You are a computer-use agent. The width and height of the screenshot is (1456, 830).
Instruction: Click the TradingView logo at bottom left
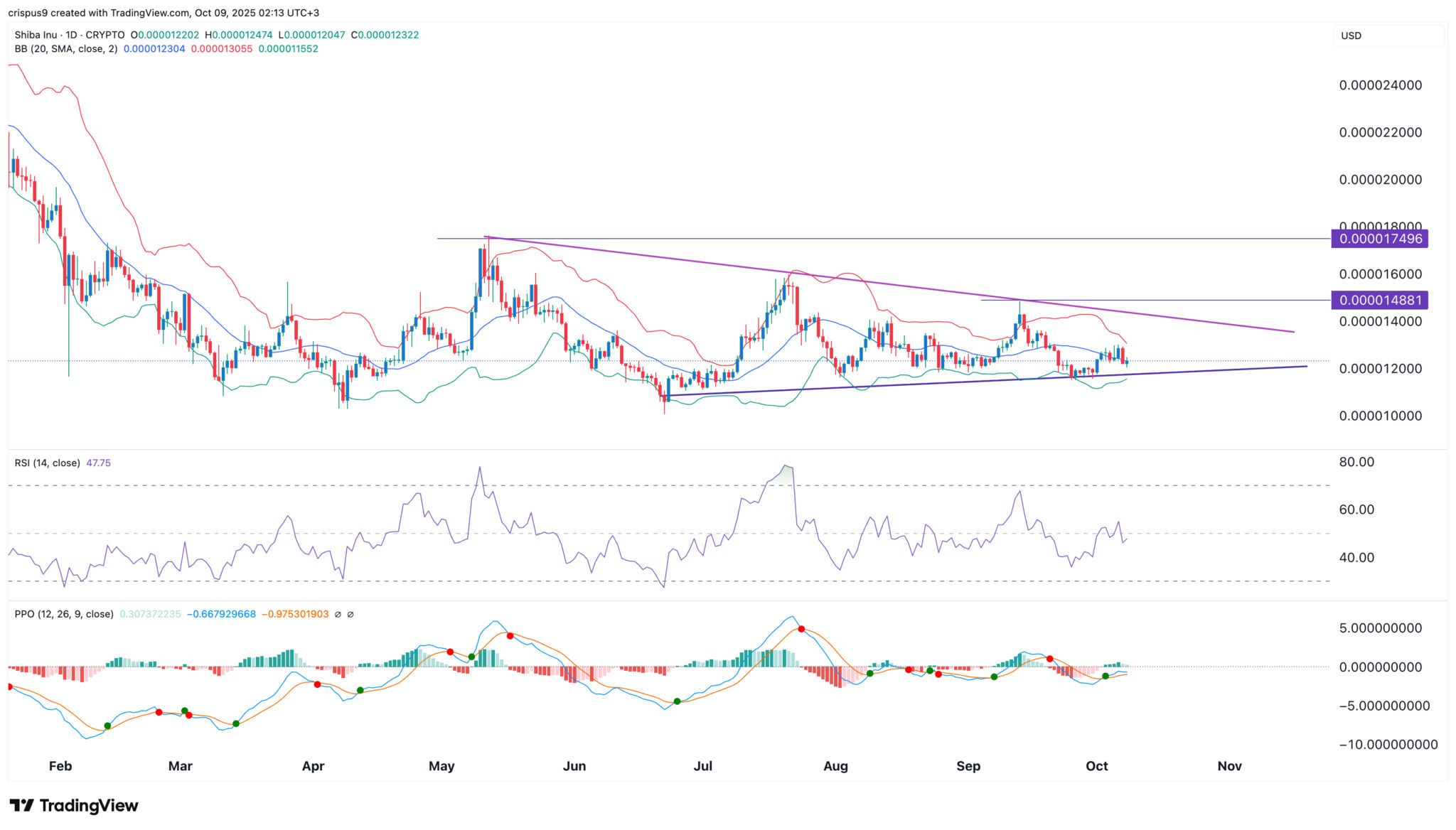click(x=74, y=805)
